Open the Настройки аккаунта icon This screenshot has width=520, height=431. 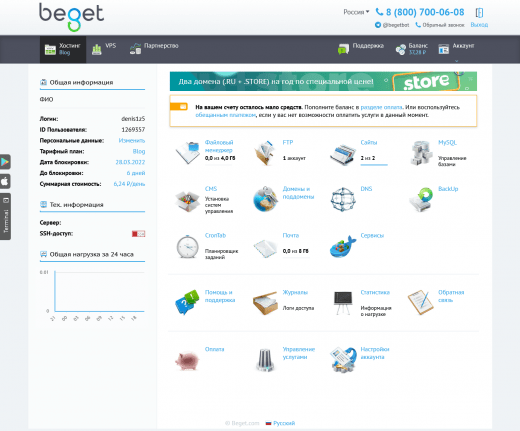point(343,360)
